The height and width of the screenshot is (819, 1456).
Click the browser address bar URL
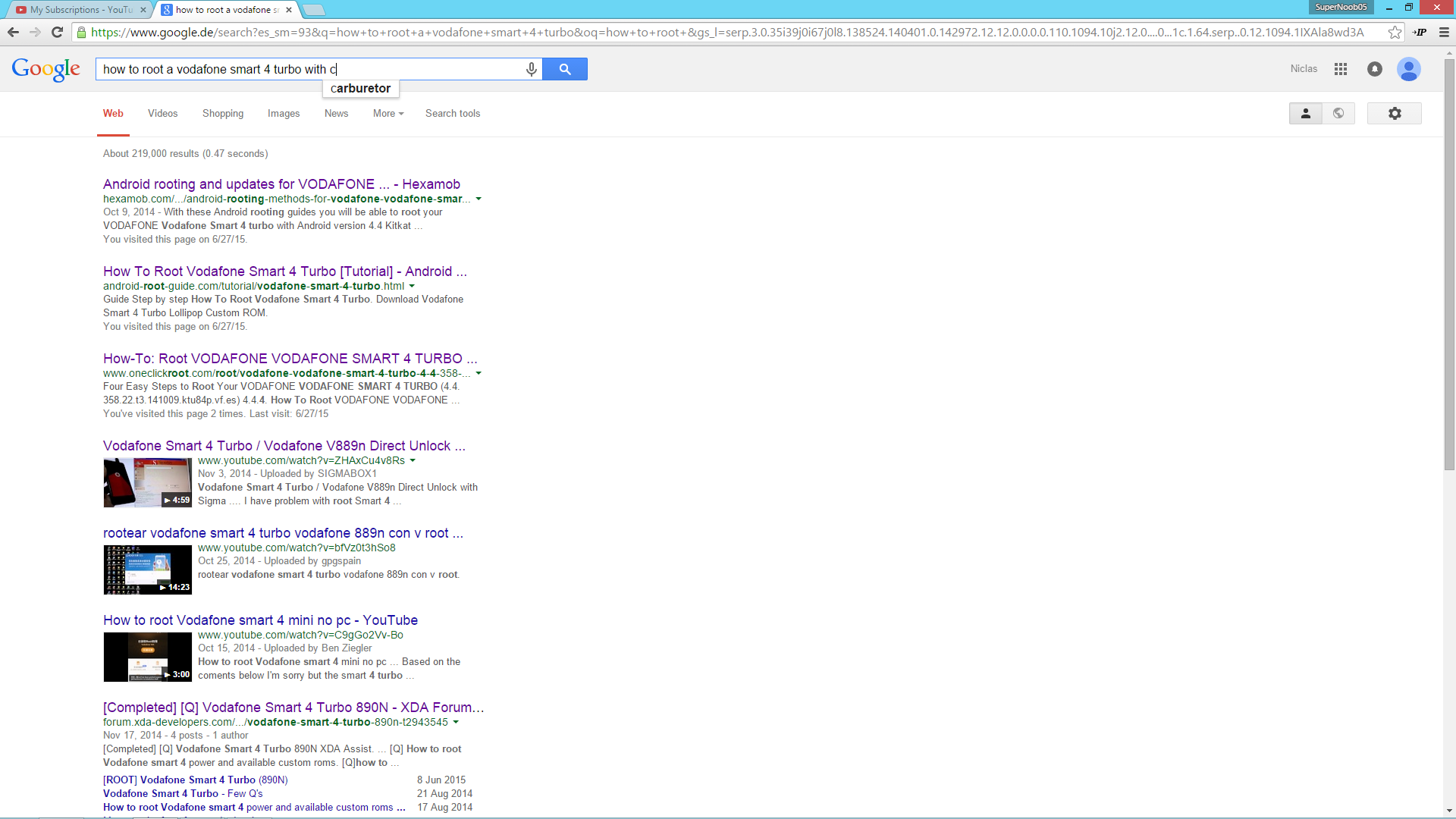728,32
